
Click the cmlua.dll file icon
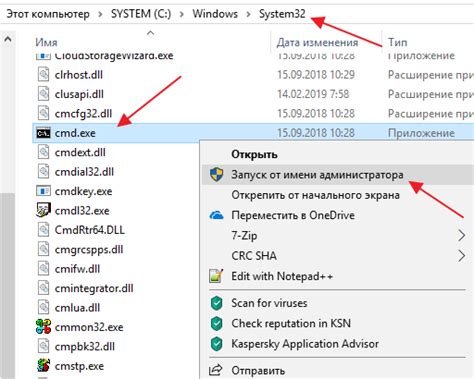click(x=43, y=307)
